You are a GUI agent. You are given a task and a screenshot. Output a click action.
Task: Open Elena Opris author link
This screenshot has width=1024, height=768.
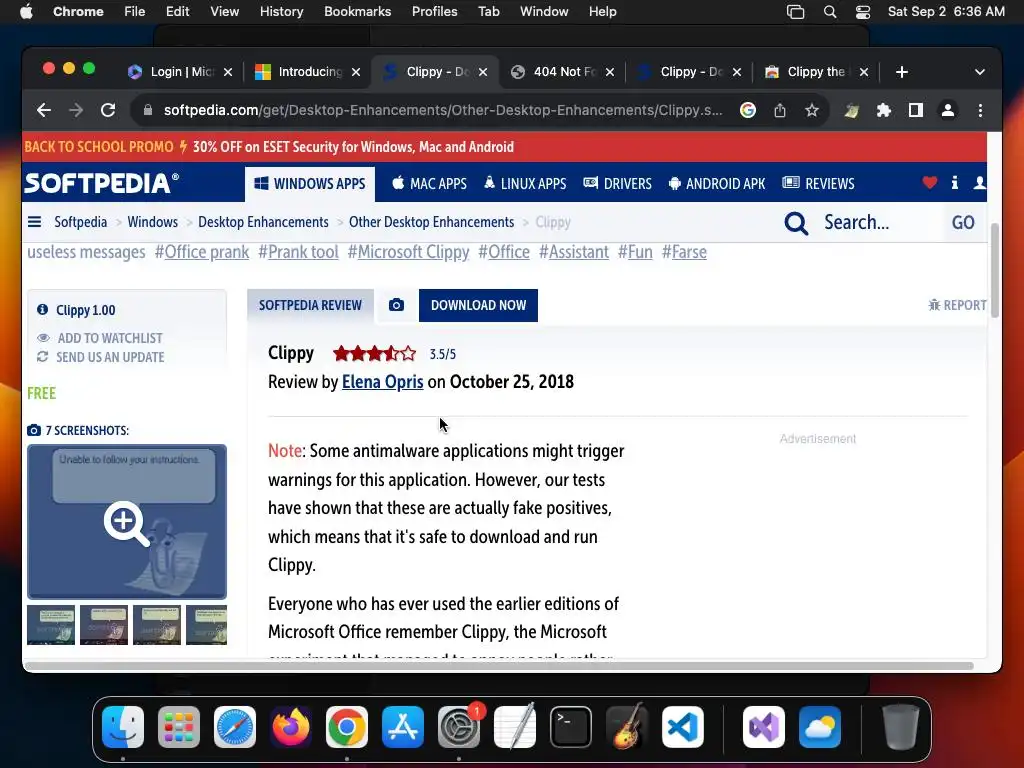383,381
